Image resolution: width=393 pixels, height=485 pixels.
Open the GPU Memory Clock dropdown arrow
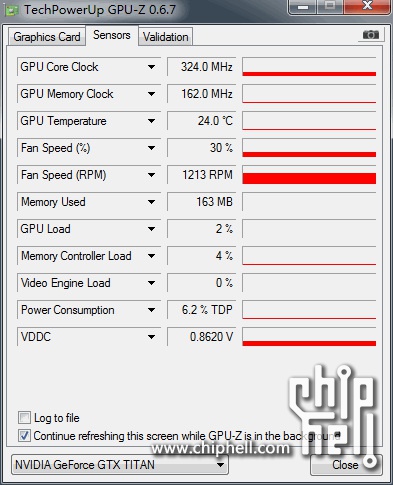pyautogui.click(x=151, y=94)
